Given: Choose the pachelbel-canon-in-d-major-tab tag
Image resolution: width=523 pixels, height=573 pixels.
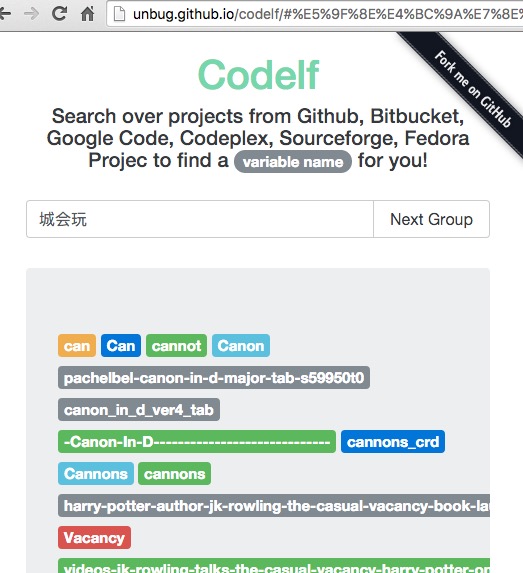Looking at the screenshot, I should pyautogui.click(x=214, y=377).
